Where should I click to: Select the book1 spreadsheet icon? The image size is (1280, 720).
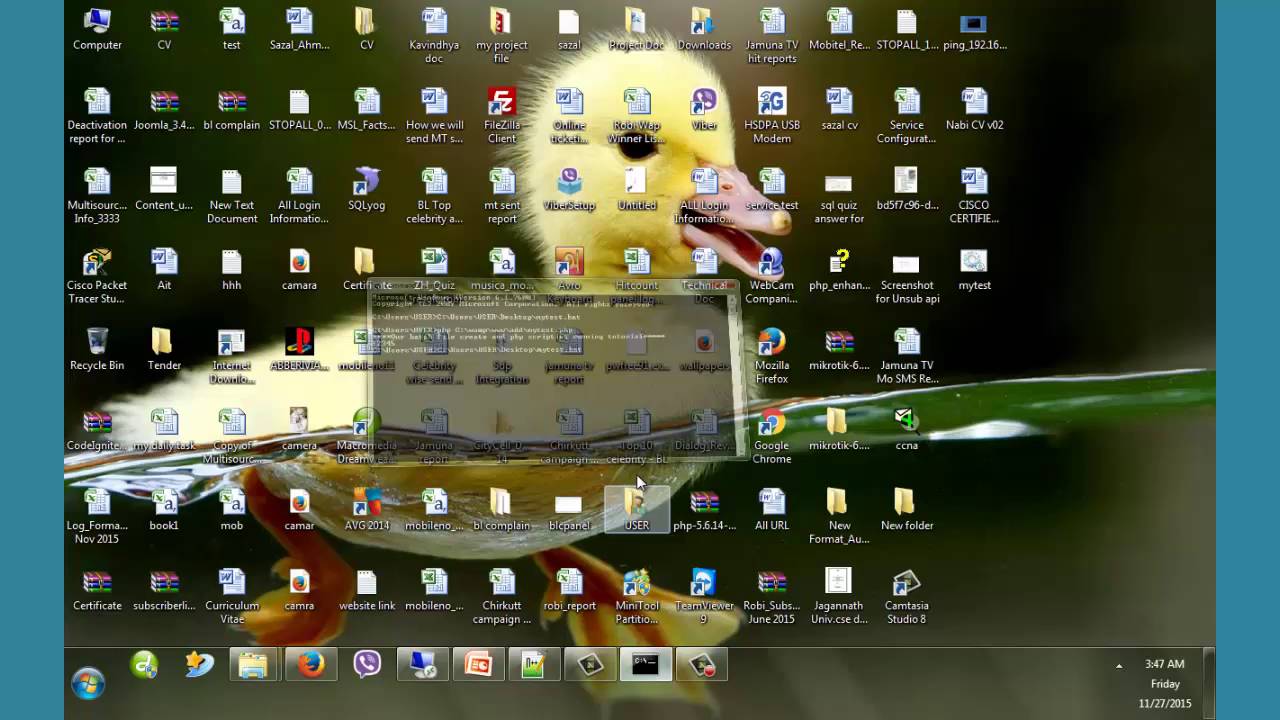point(164,509)
